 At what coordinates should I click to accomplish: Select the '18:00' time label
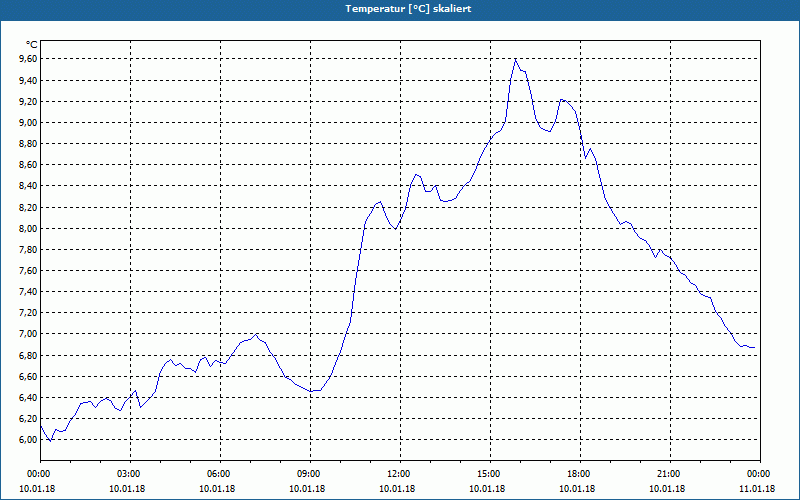click(x=577, y=474)
